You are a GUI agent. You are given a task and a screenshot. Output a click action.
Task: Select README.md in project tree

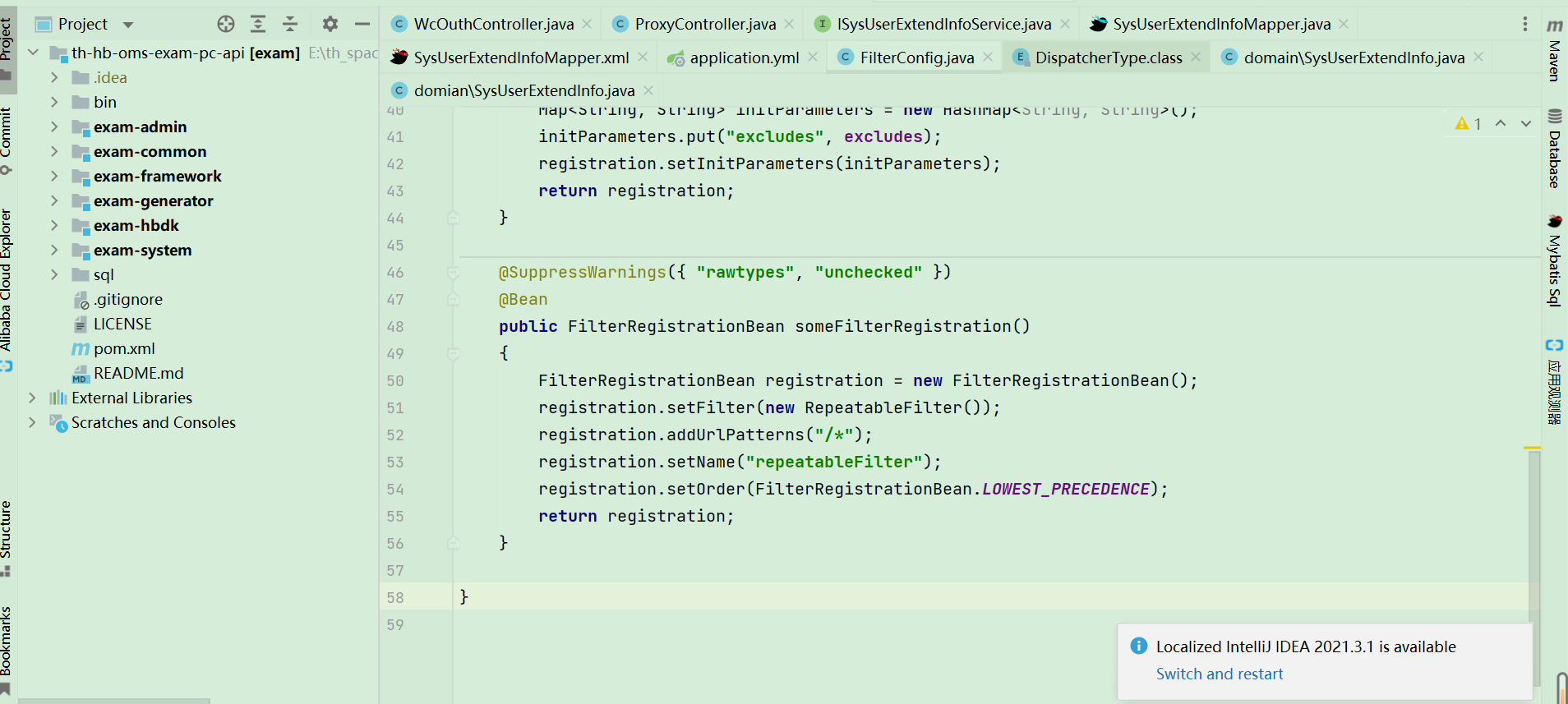138,373
